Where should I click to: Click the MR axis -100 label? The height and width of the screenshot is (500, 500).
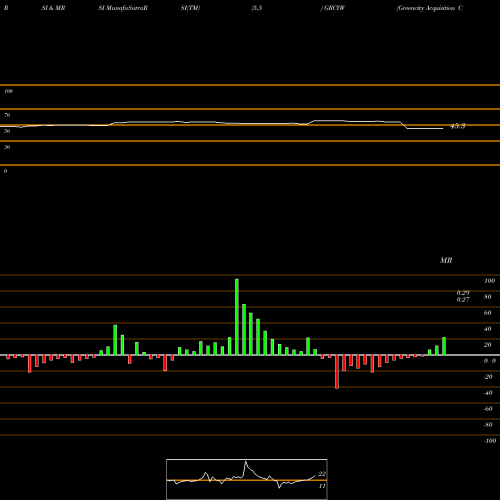489,441
